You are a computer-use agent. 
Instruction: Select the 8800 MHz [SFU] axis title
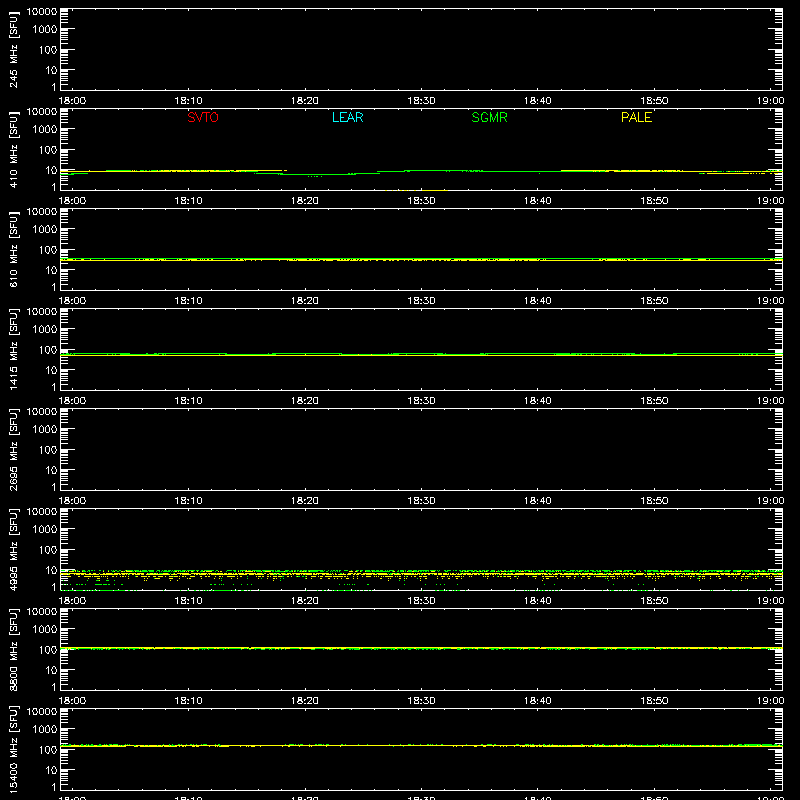[x=13, y=649]
